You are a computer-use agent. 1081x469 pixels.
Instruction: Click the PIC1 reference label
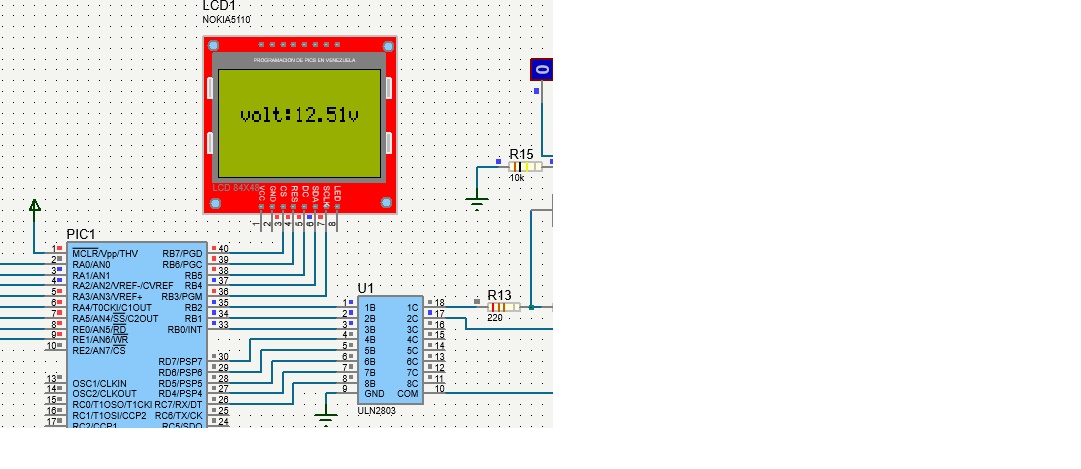pyautogui.click(x=81, y=234)
